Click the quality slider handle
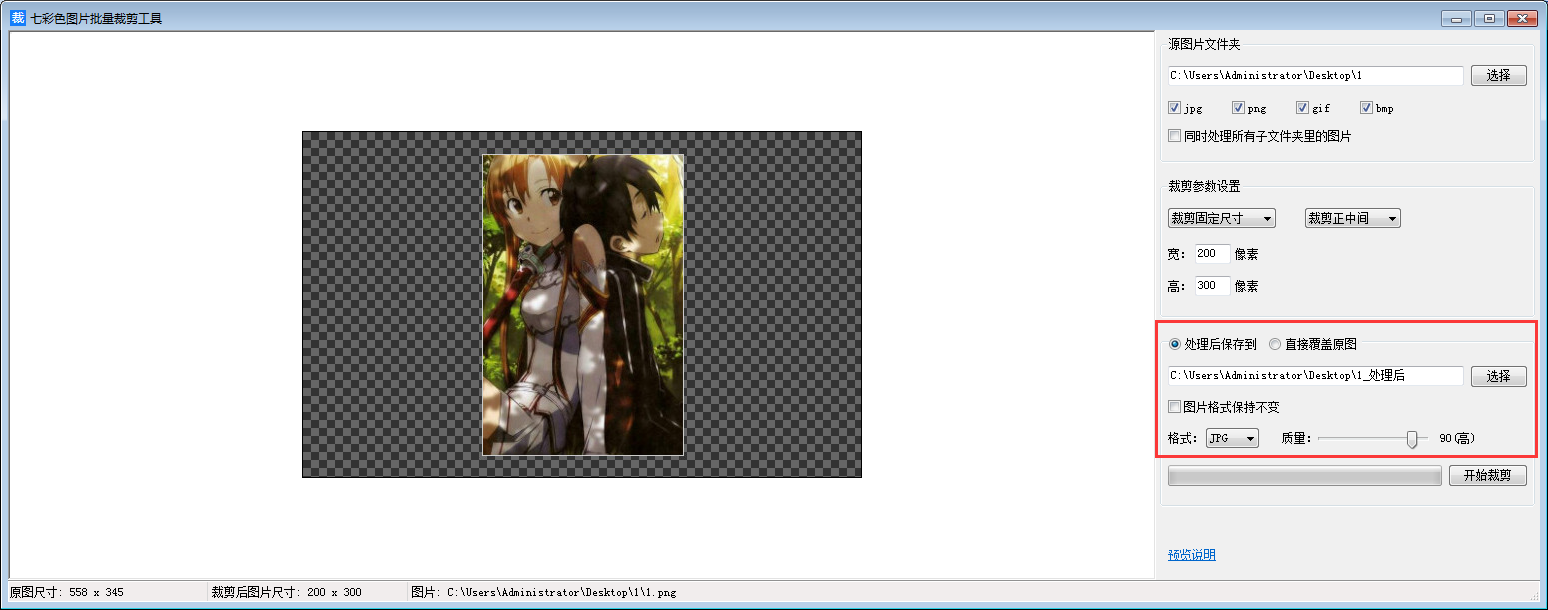 pos(1412,438)
